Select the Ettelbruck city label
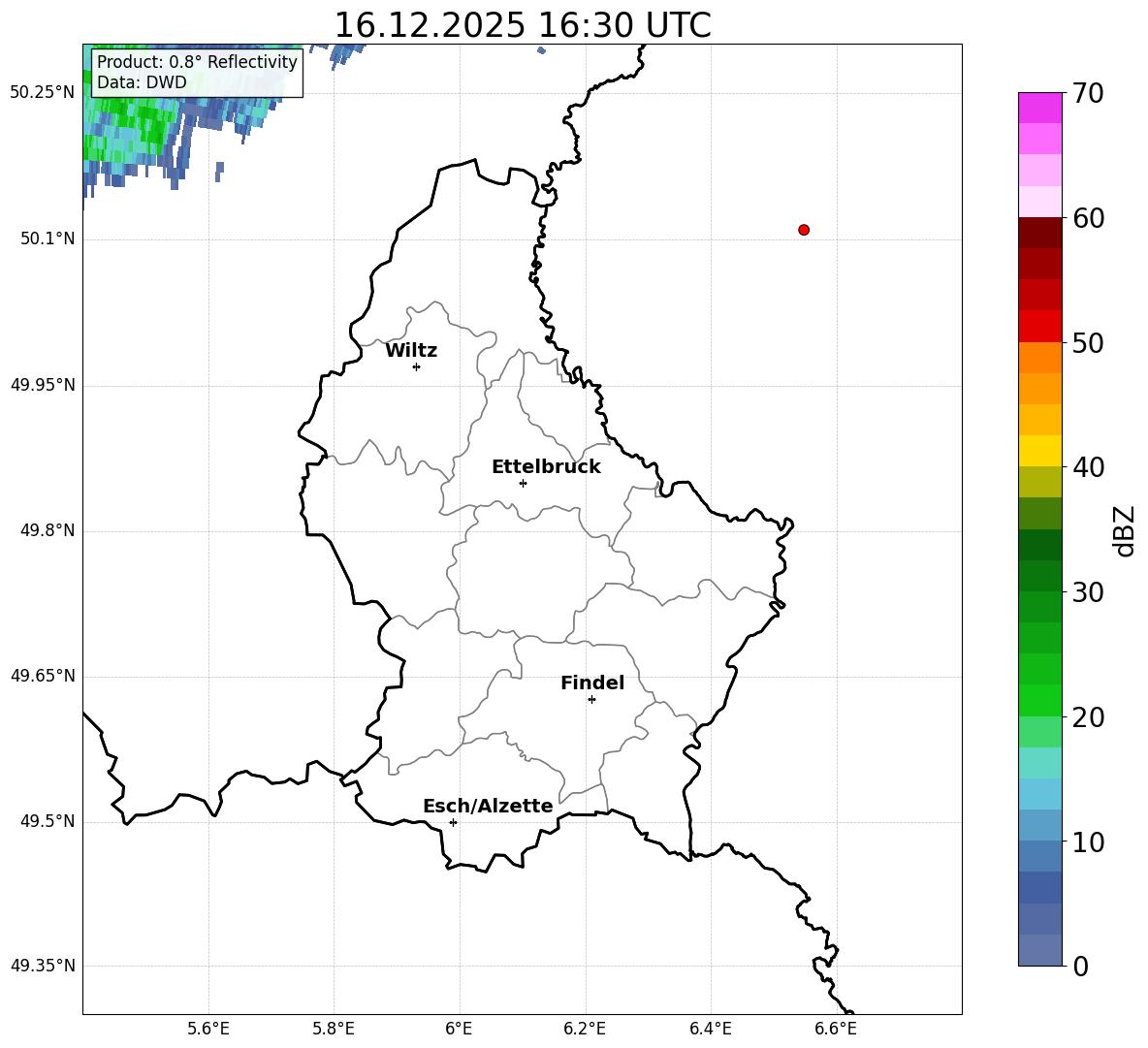The image size is (1148, 1048). point(546,467)
